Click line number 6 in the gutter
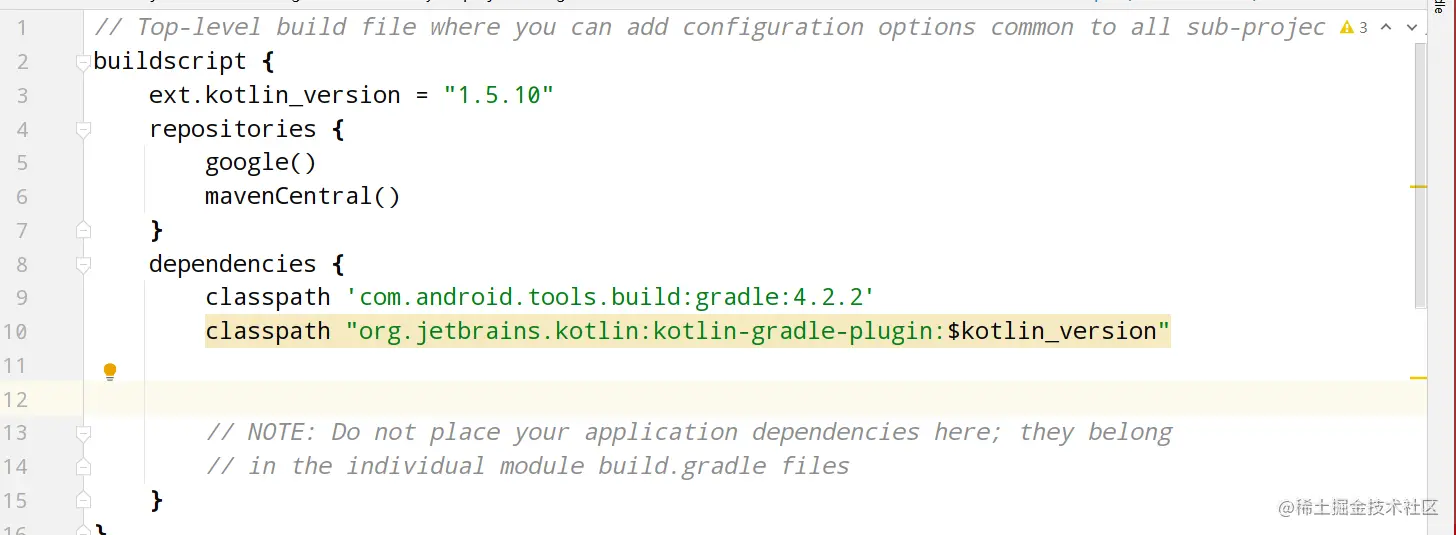The image size is (1456, 535). (x=23, y=196)
